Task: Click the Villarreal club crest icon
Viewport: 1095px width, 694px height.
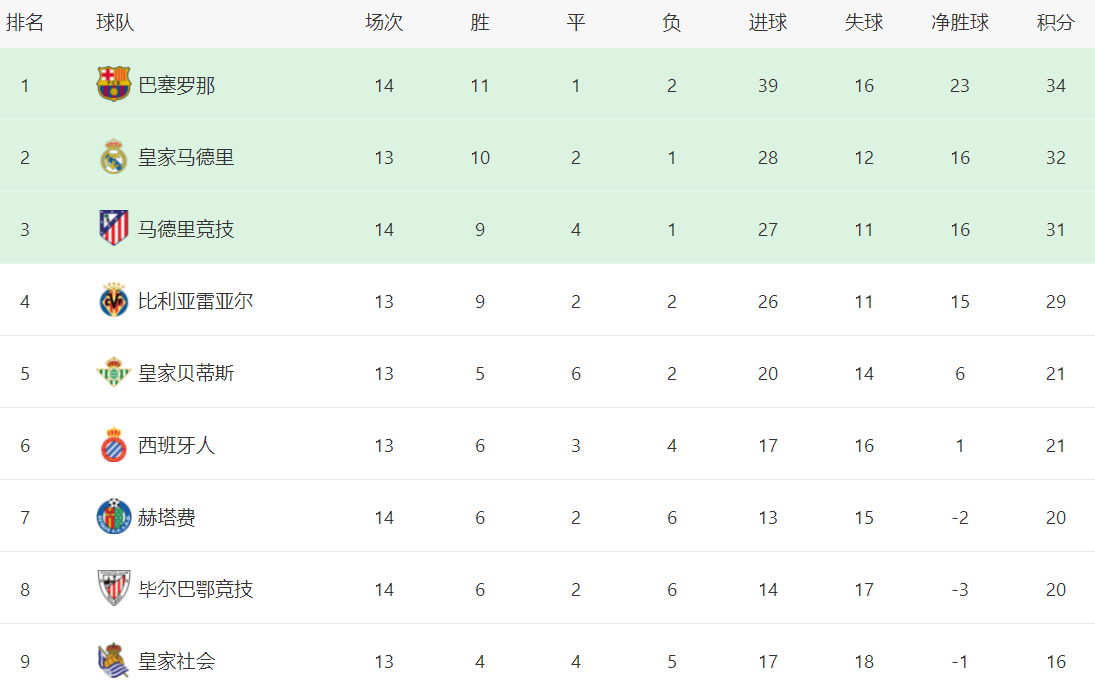Action: coord(114,301)
